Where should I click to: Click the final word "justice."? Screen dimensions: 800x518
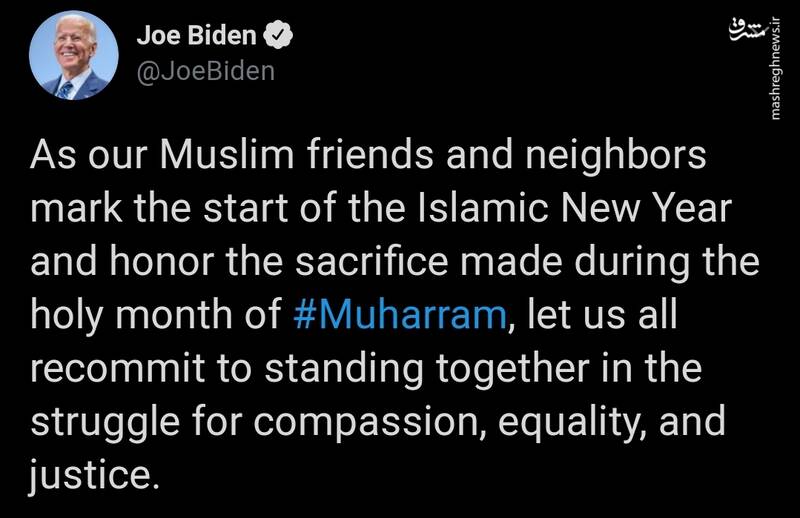click(91, 476)
